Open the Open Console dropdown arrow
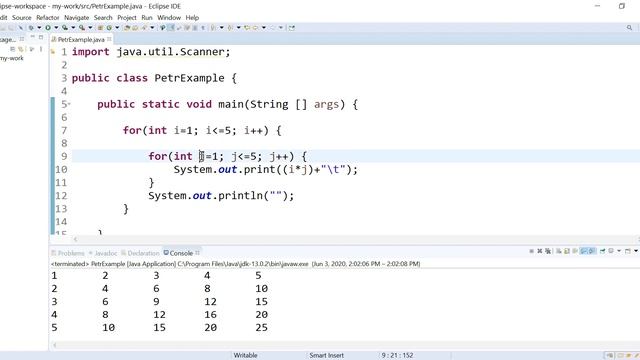640x360 pixels. click(636, 251)
